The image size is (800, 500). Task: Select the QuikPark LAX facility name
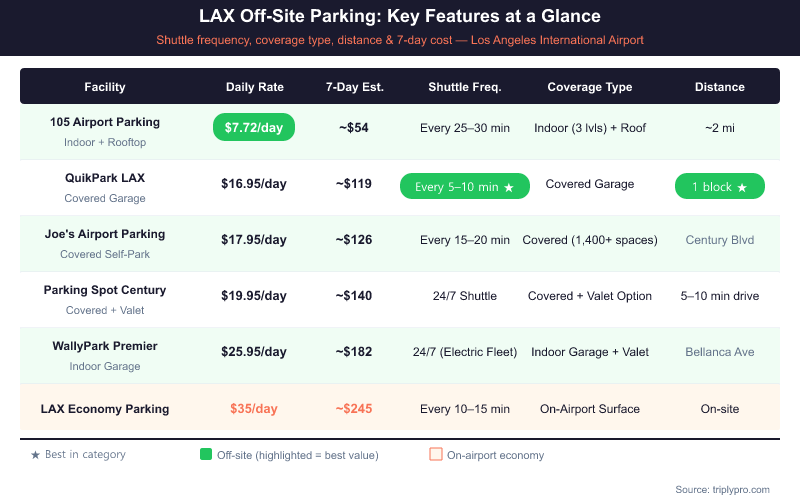coord(105,178)
